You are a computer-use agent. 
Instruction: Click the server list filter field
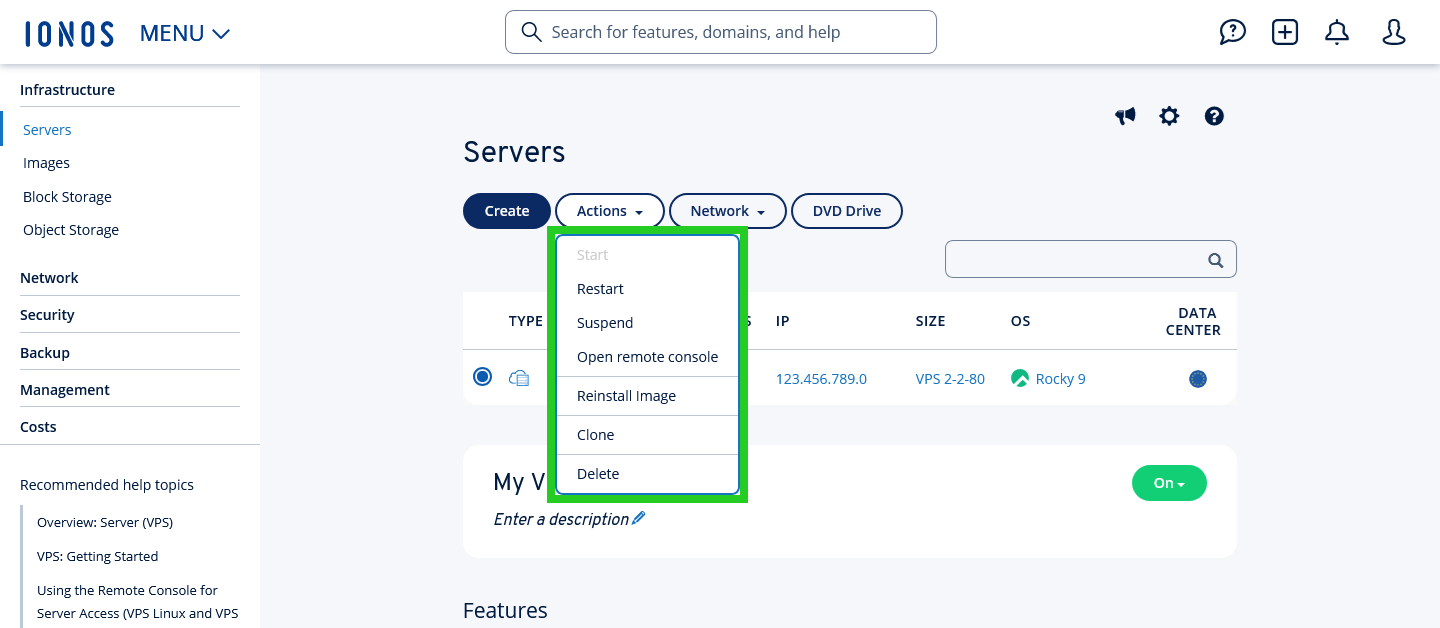(x=1091, y=259)
